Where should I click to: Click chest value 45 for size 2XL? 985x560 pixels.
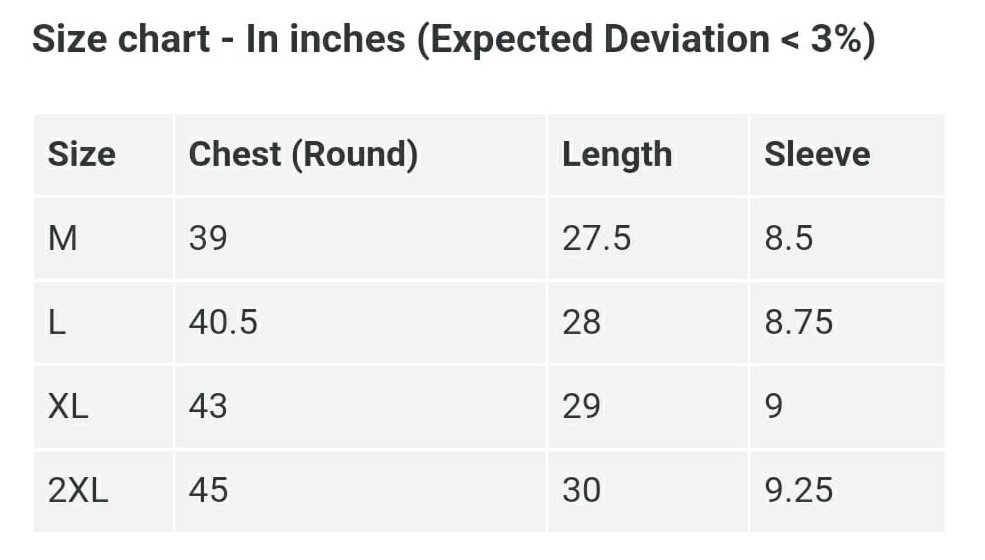click(208, 490)
